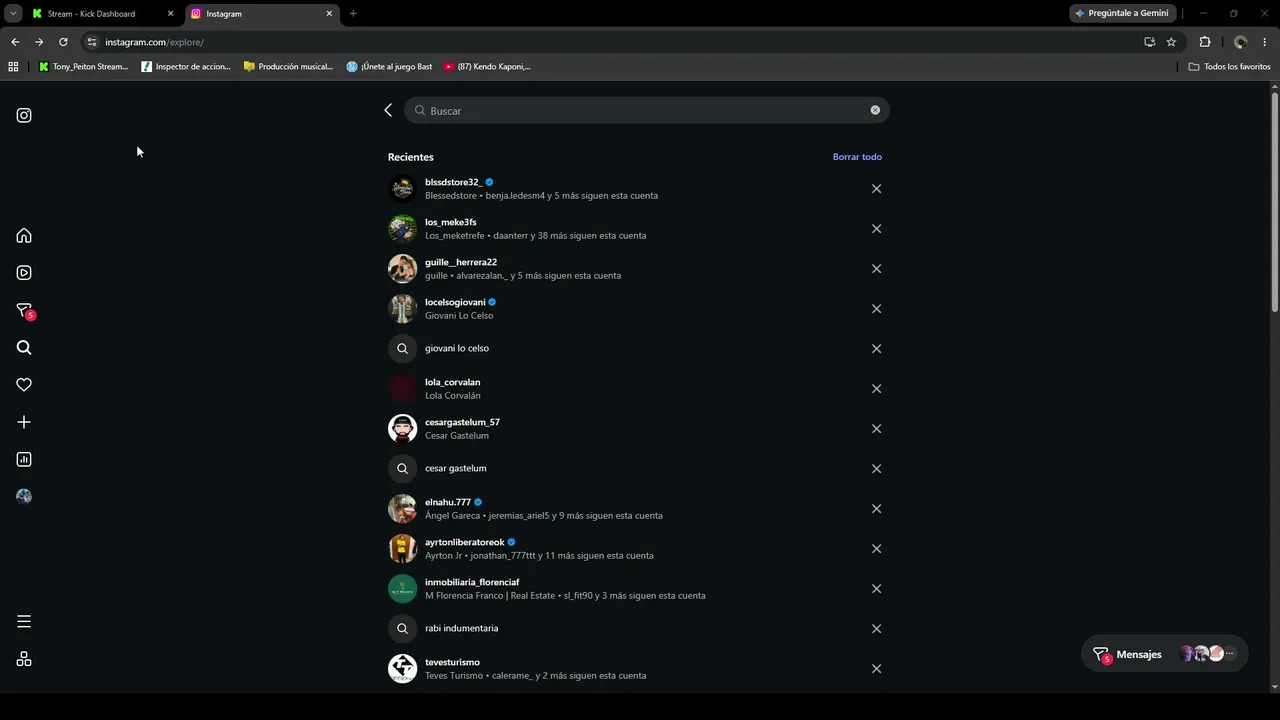Click the Meta apps icon at sidebar bottom

[x=24, y=659]
